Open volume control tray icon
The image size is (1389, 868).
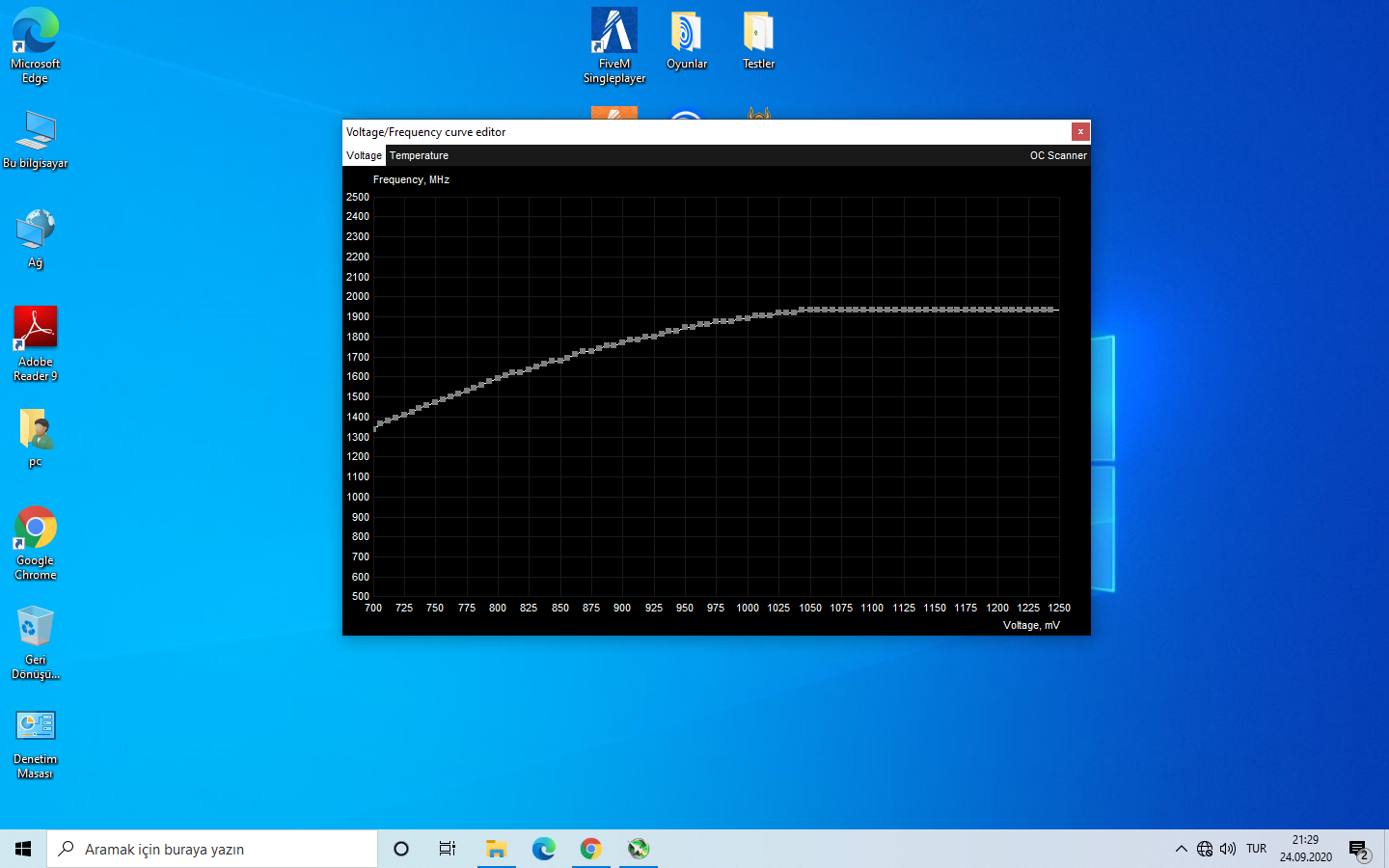point(1228,849)
